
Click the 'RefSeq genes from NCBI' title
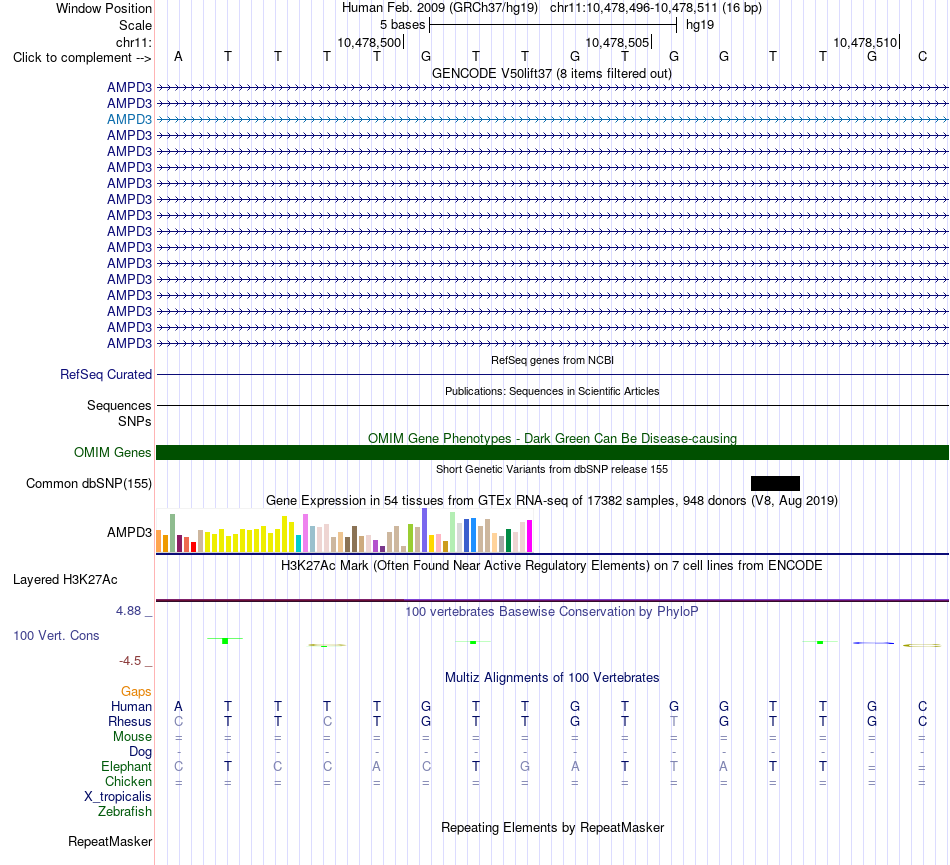pos(552,360)
